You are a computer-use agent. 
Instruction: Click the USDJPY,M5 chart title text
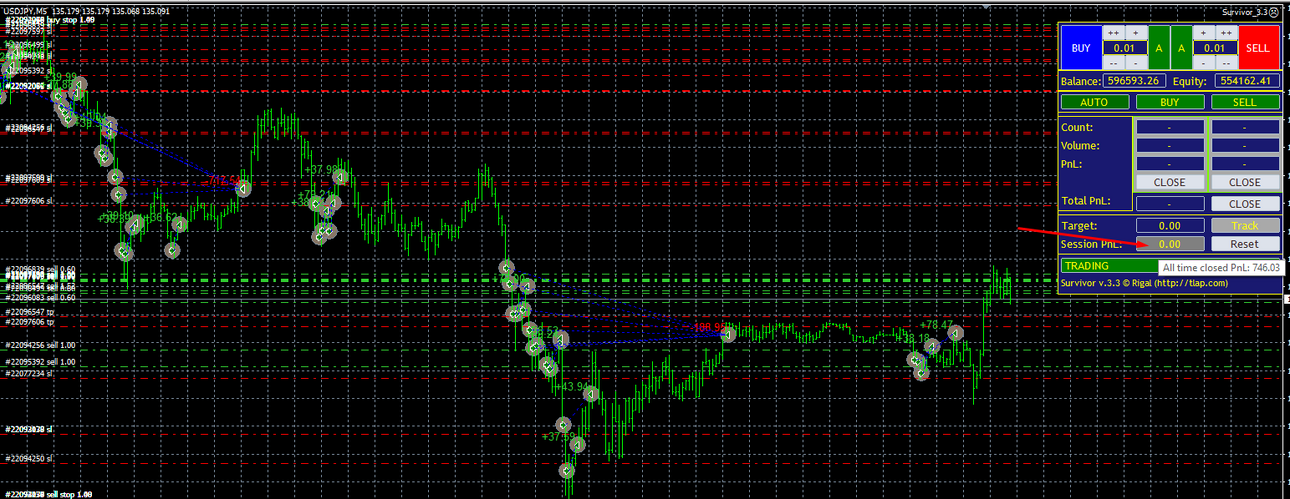[x=25, y=11]
